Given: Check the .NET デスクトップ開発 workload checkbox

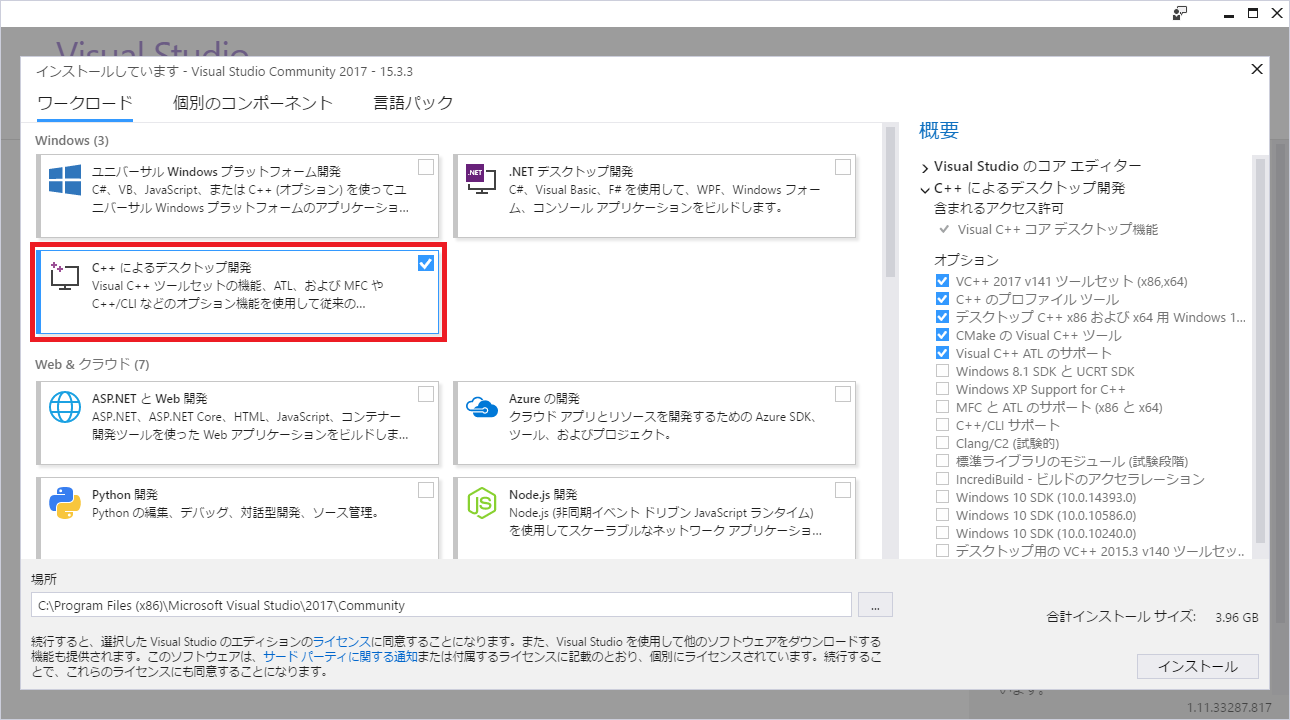Looking at the screenshot, I should pos(843,167).
